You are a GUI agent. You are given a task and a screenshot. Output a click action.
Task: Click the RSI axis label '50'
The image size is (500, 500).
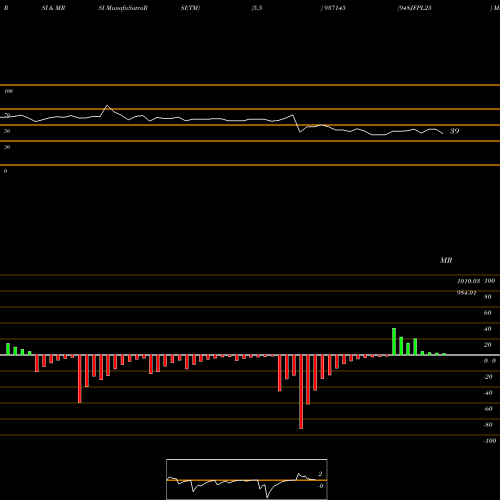7,131
